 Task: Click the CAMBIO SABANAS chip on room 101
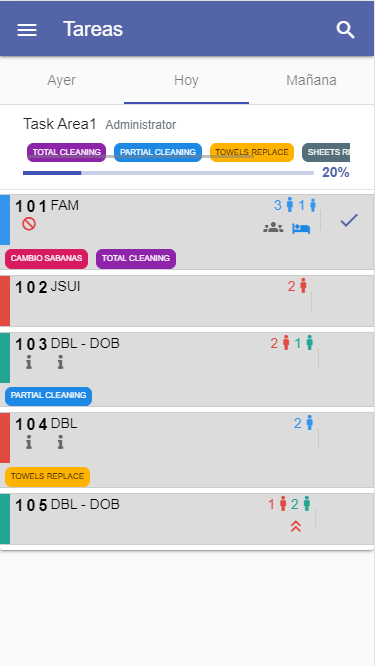pyautogui.click(x=47, y=259)
